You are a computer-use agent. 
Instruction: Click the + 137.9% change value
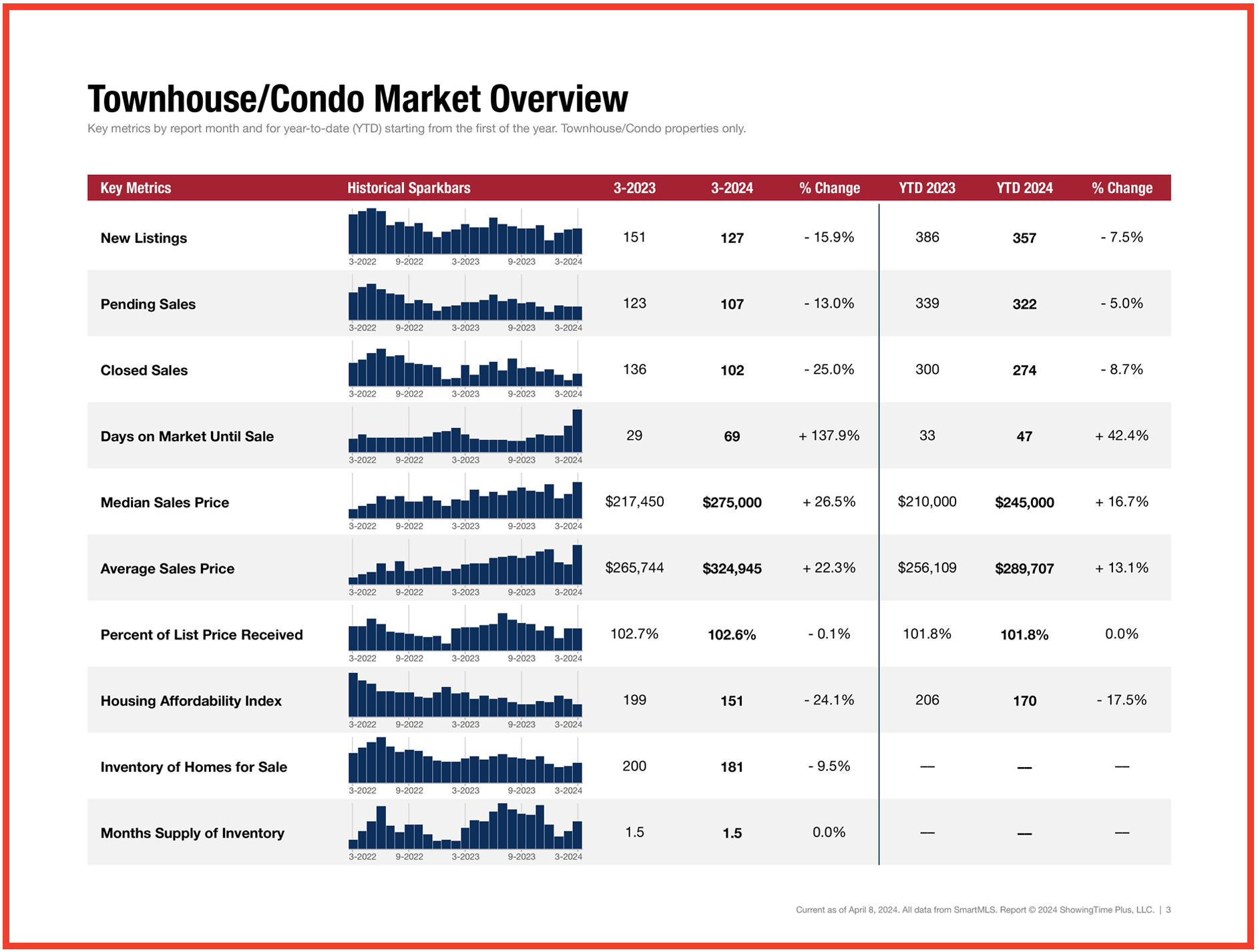829,435
